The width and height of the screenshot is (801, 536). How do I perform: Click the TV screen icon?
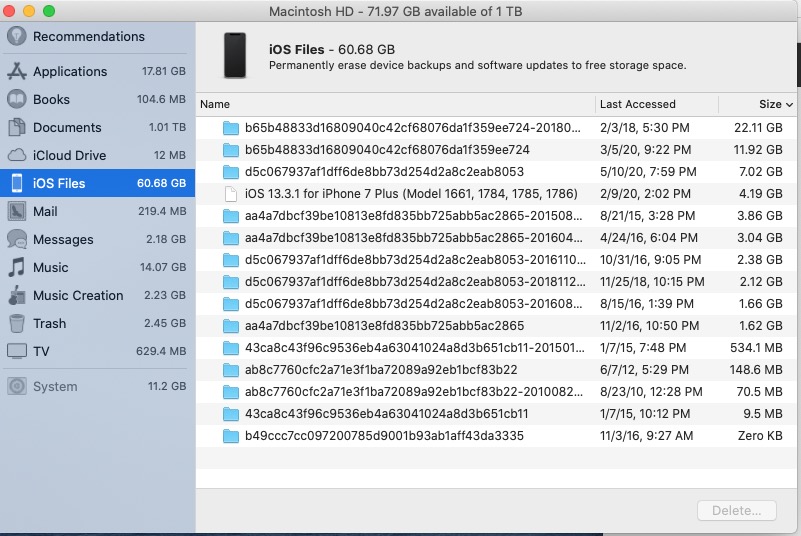(x=16, y=352)
